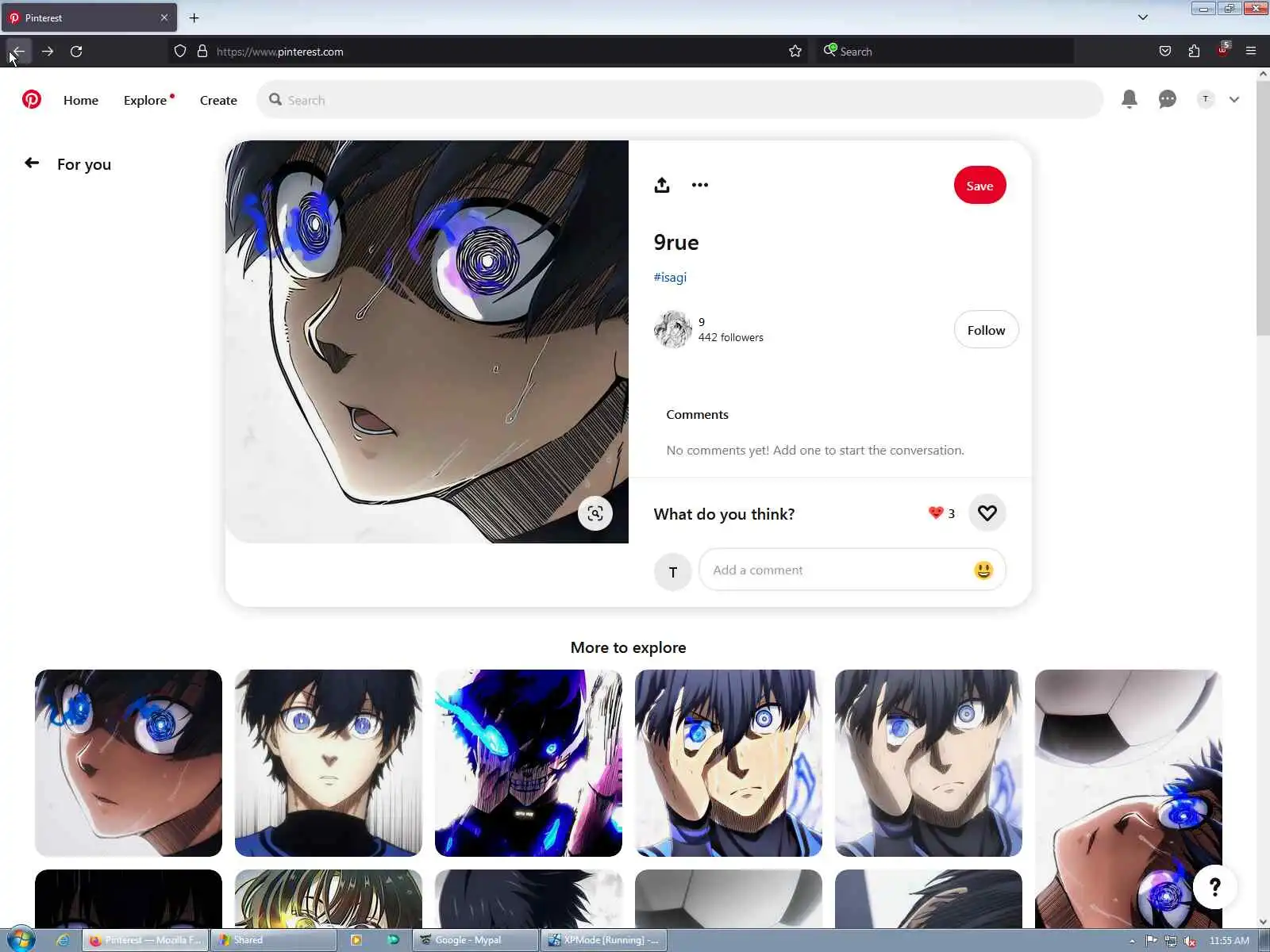Switch to the Shared taskbar window
This screenshot has width=1270, height=952.
tap(274, 940)
